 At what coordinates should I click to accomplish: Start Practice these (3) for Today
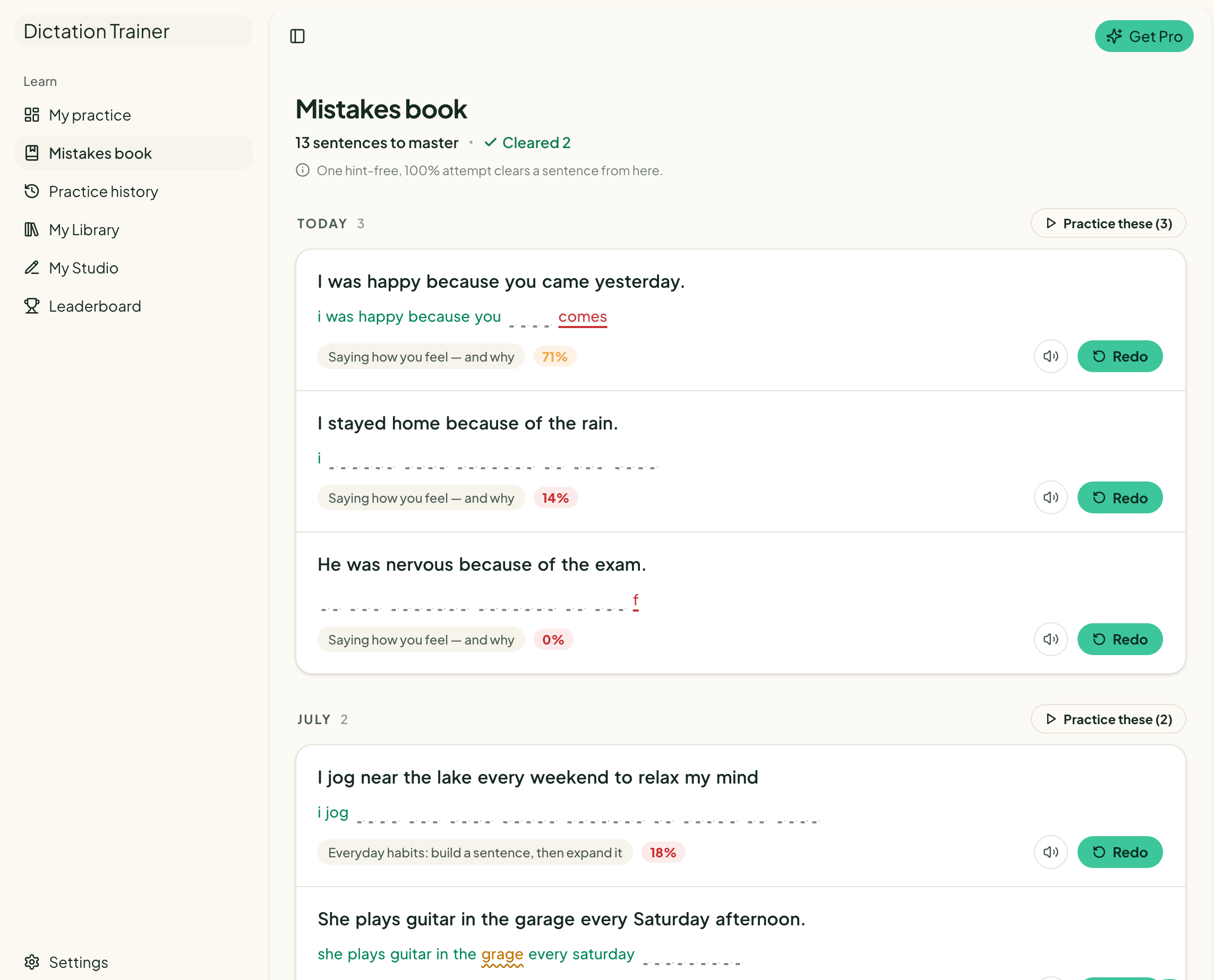pos(1107,223)
